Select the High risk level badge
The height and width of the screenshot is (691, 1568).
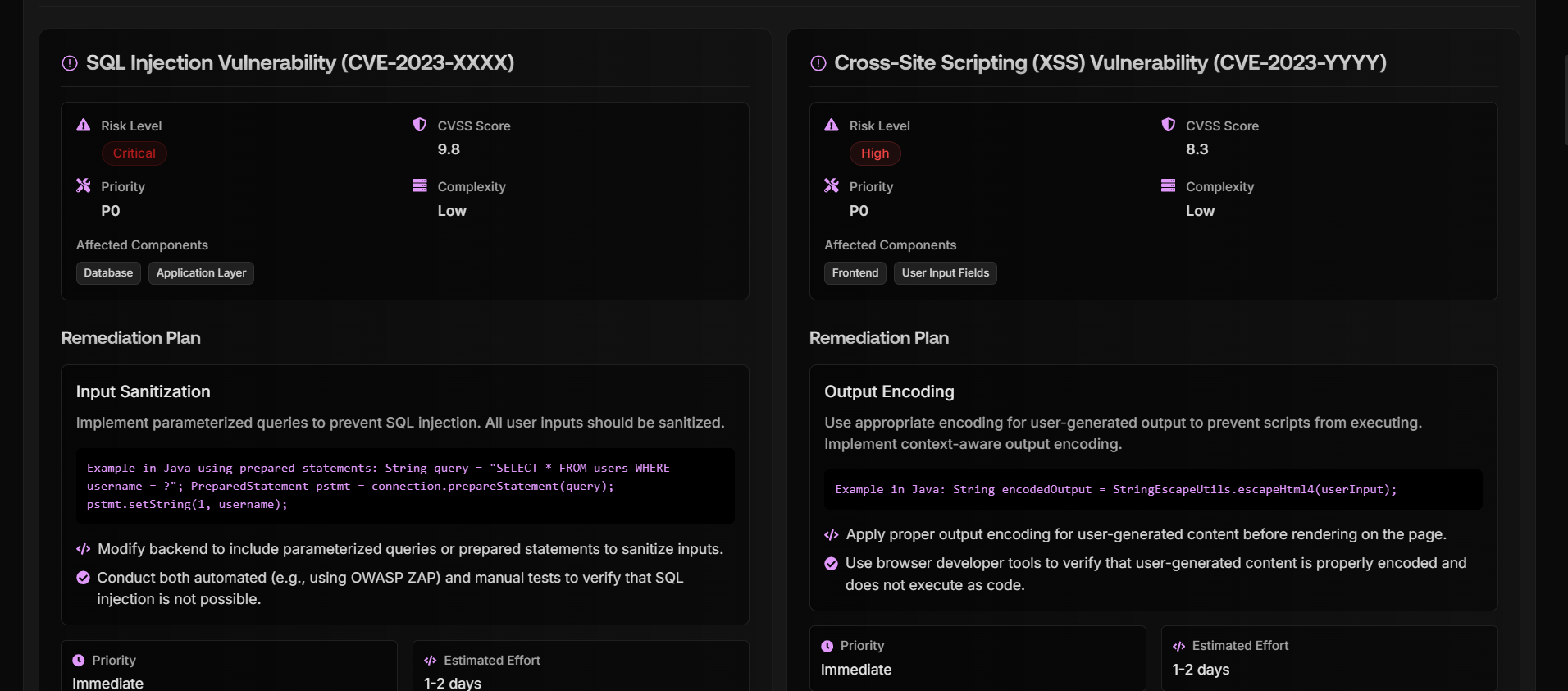[x=875, y=153]
